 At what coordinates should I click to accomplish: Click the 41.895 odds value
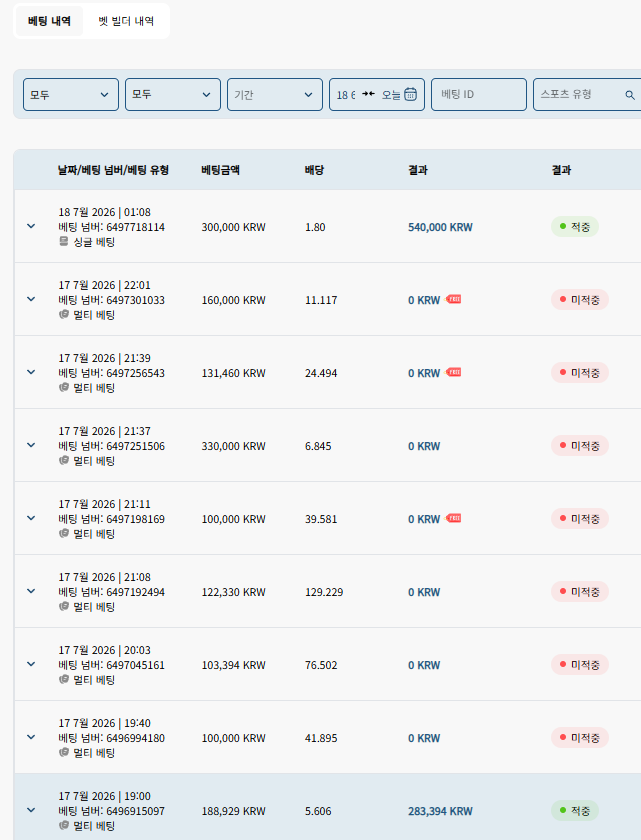pyautogui.click(x=321, y=738)
